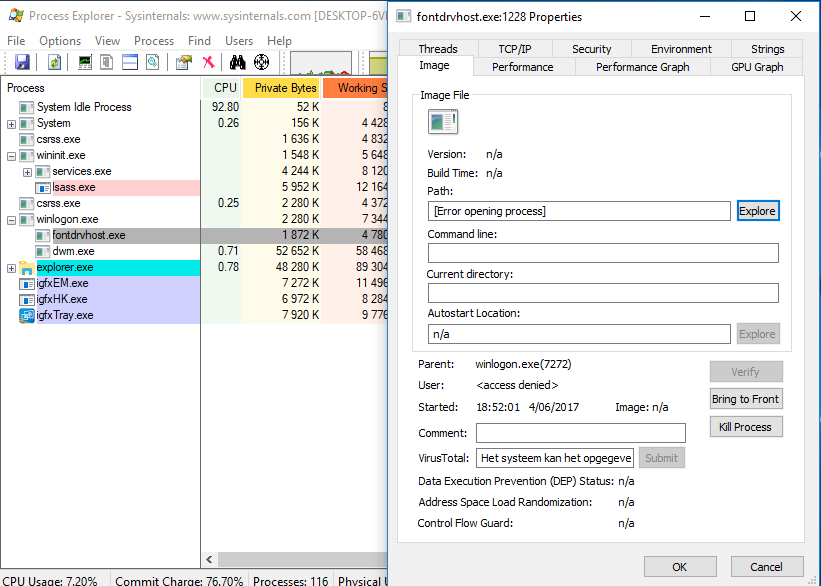This screenshot has height=586, width=821.
Task: Toggle the Show Process Tree toolbar icon
Action: click(x=107, y=62)
